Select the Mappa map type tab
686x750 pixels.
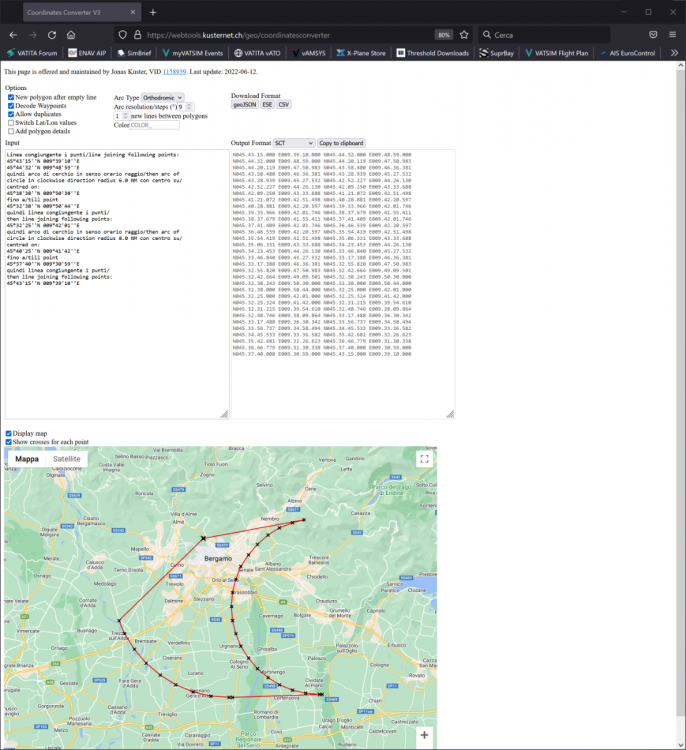coord(26,459)
